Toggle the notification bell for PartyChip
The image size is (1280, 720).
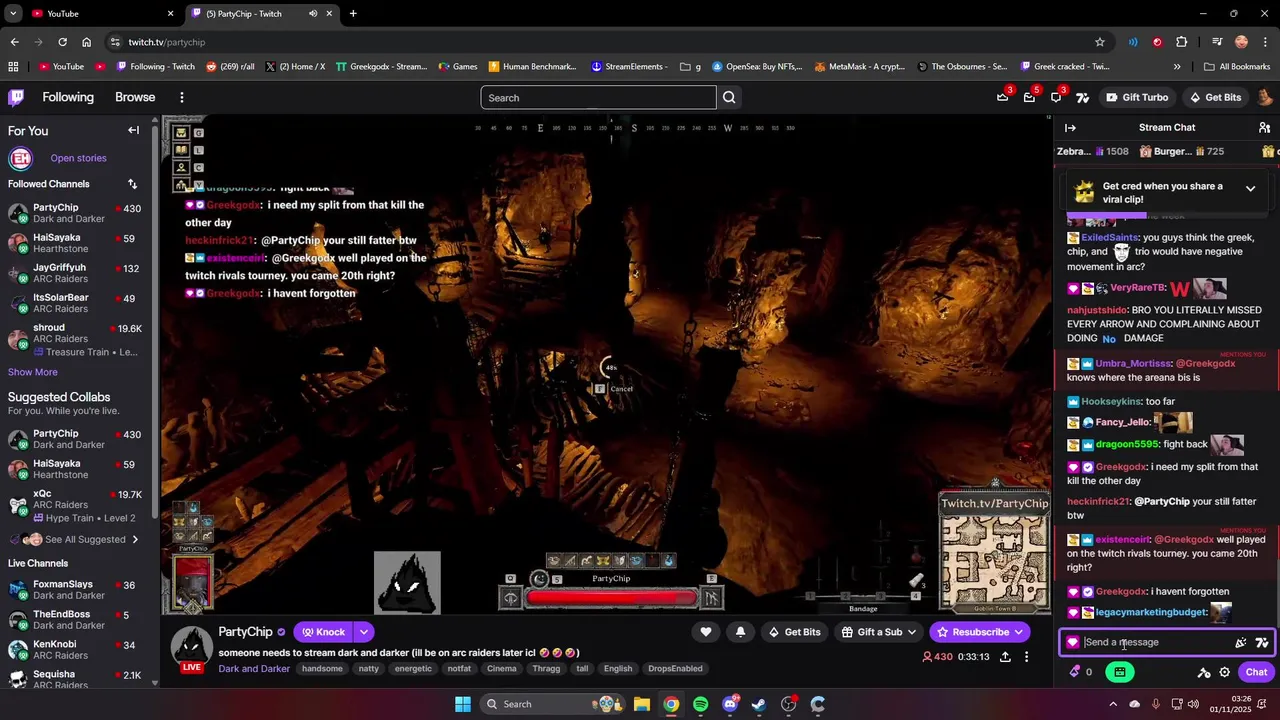click(740, 632)
